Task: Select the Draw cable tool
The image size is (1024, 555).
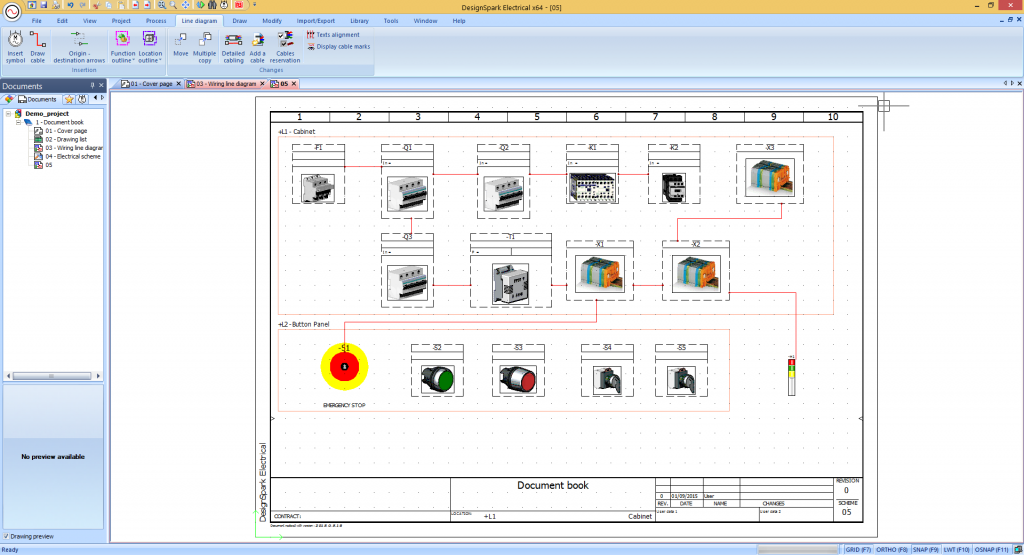Action: 38,46
